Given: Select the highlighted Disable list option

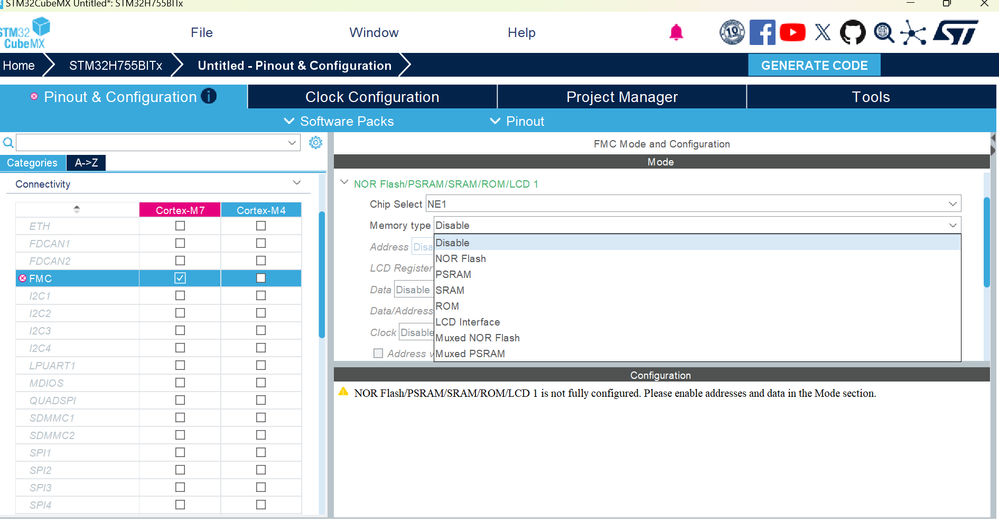Looking at the screenshot, I should [697, 242].
